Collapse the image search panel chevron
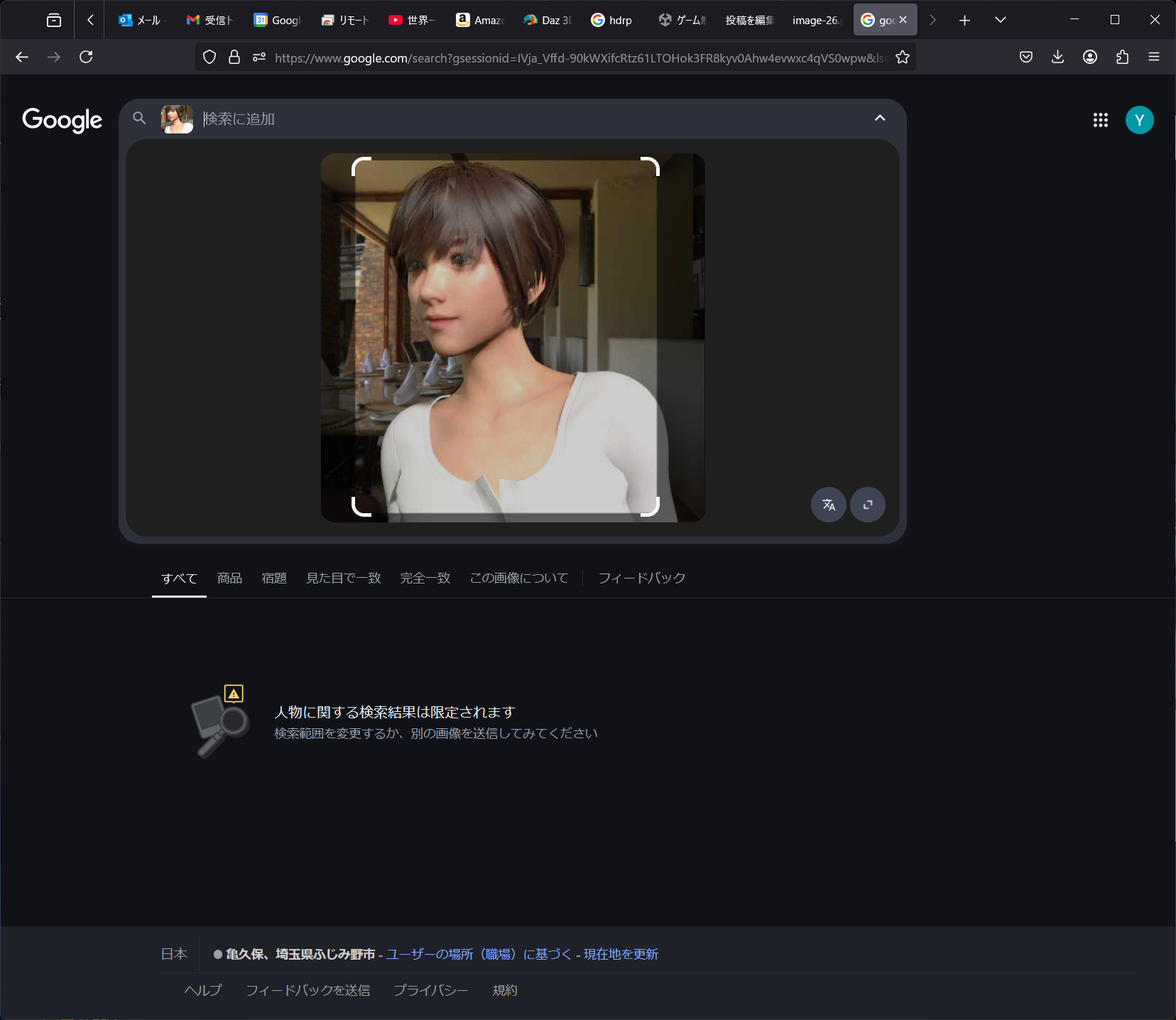 [879, 119]
